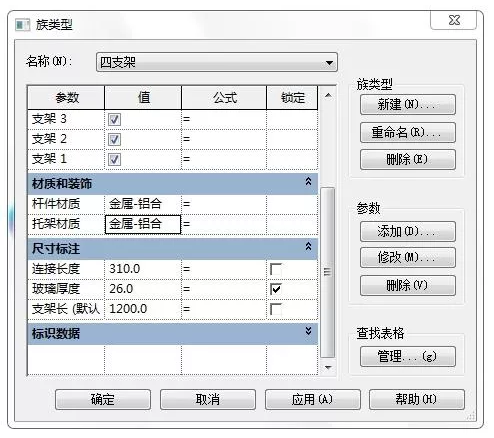494x438 pixels.
Task: Click the scrollbar down arrow
Action: pyautogui.click(x=328, y=367)
